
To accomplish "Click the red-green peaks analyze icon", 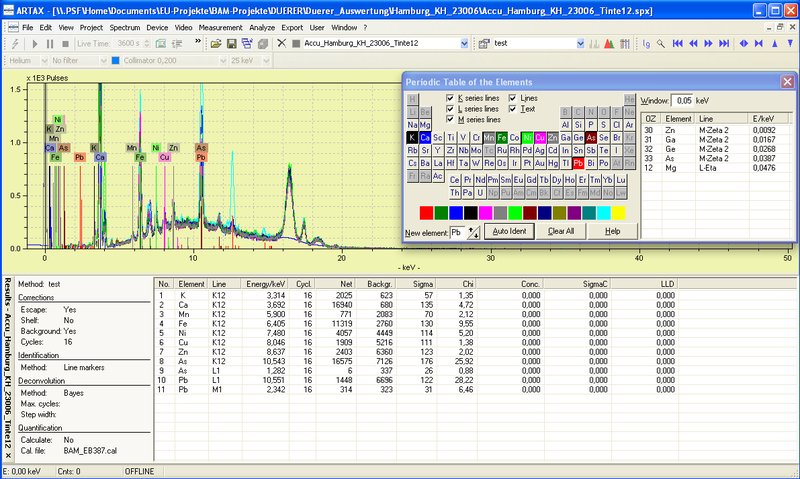I will point(609,44).
